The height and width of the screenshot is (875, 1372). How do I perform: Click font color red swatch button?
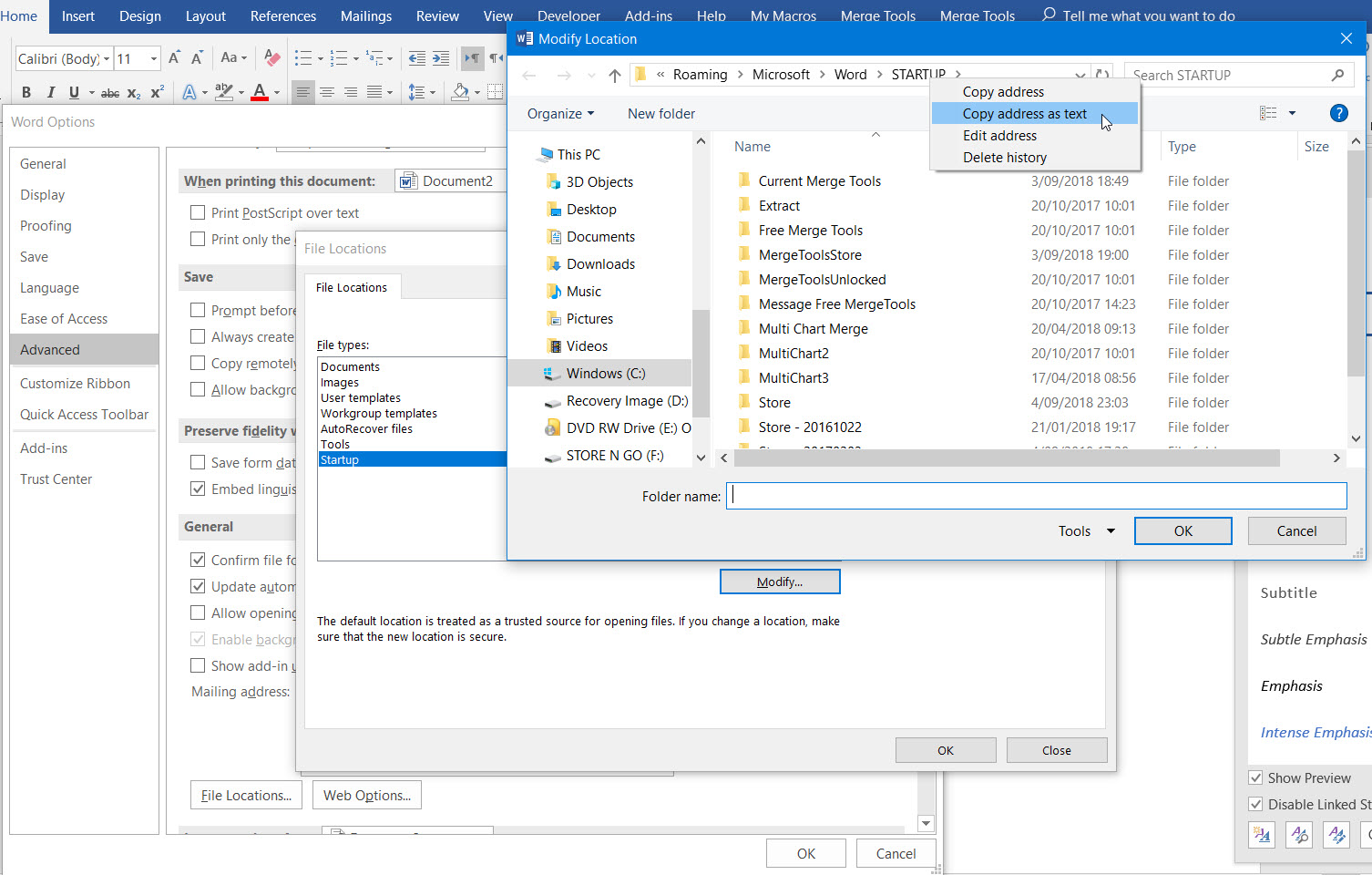(260, 92)
